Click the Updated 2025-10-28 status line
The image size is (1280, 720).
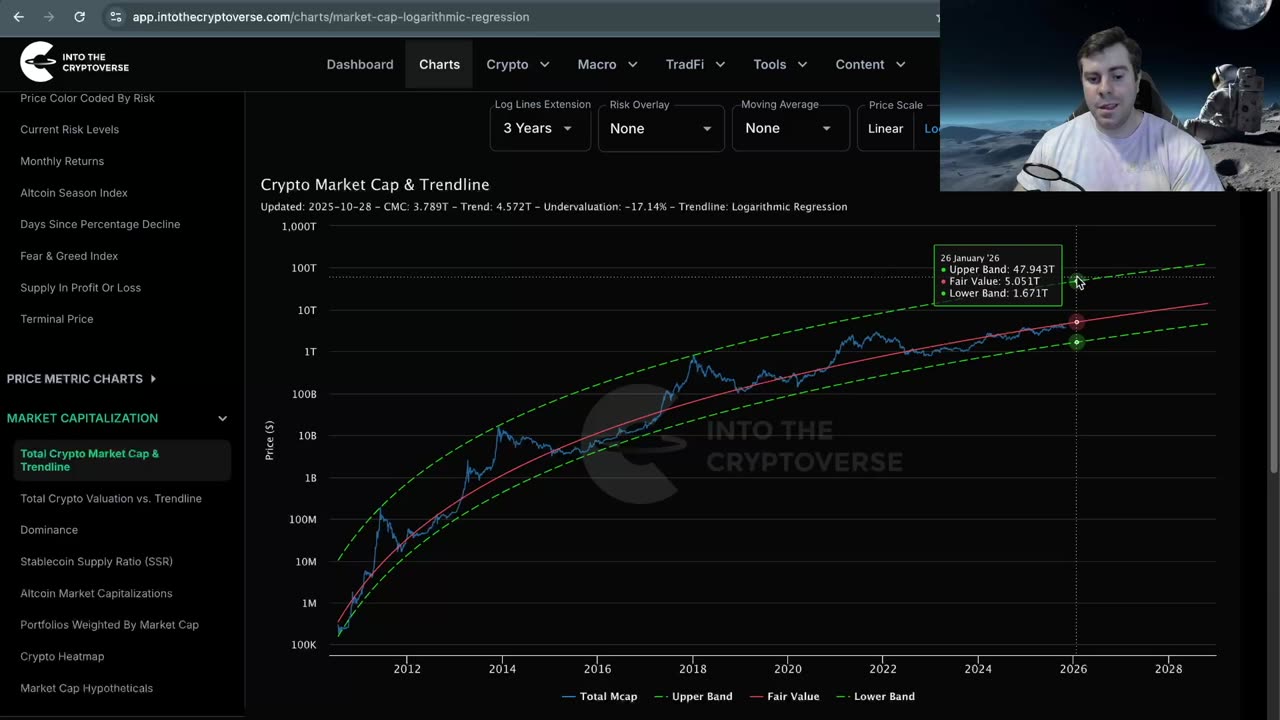click(x=554, y=207)
